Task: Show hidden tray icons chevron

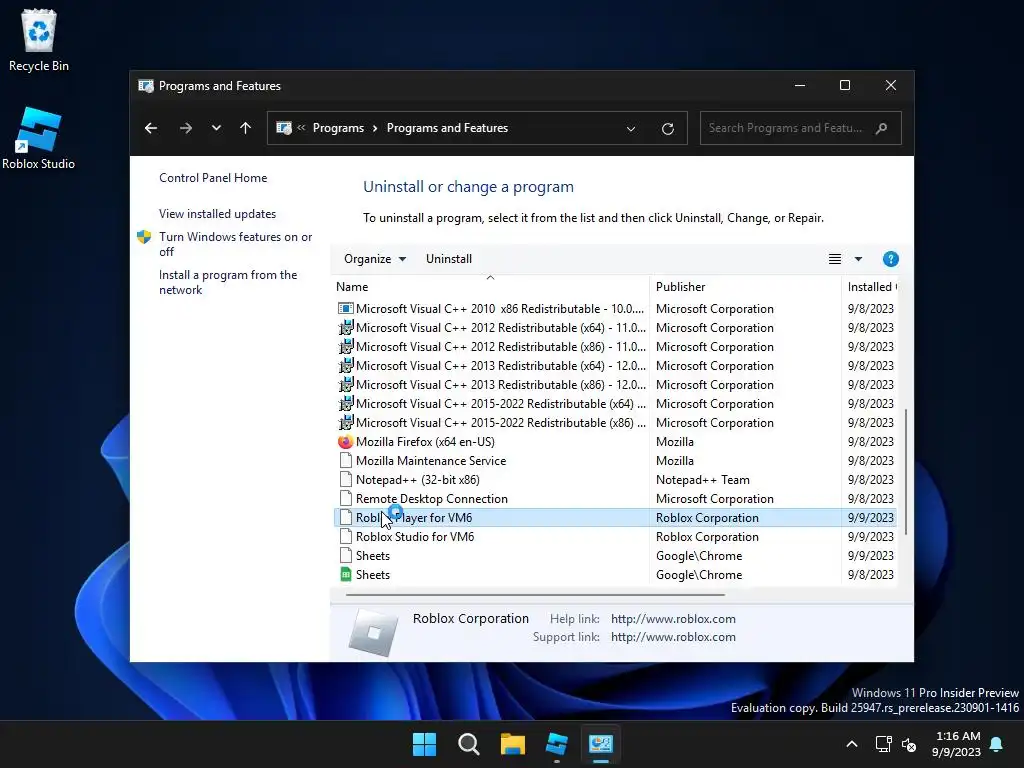Action: (852, 744)
